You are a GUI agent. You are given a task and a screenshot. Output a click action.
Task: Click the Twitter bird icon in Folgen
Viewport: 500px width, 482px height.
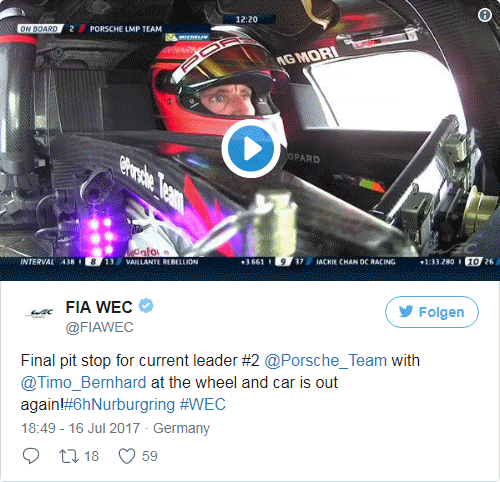pos(406,312)
